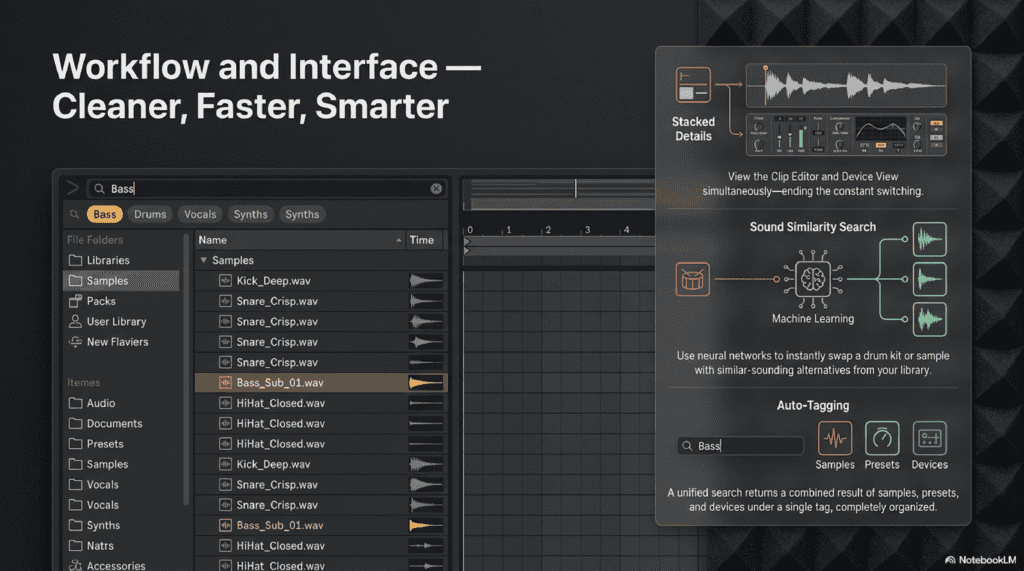Sort list by Name column
Viewport: 1024px width, 571px height.
(x=299, y=240)
